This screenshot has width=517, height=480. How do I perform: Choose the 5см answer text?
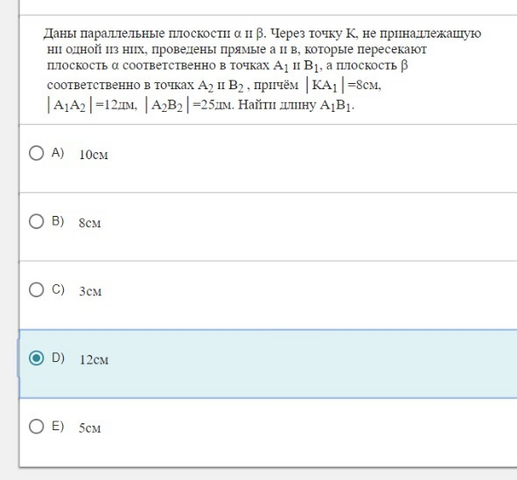point(90,428)
